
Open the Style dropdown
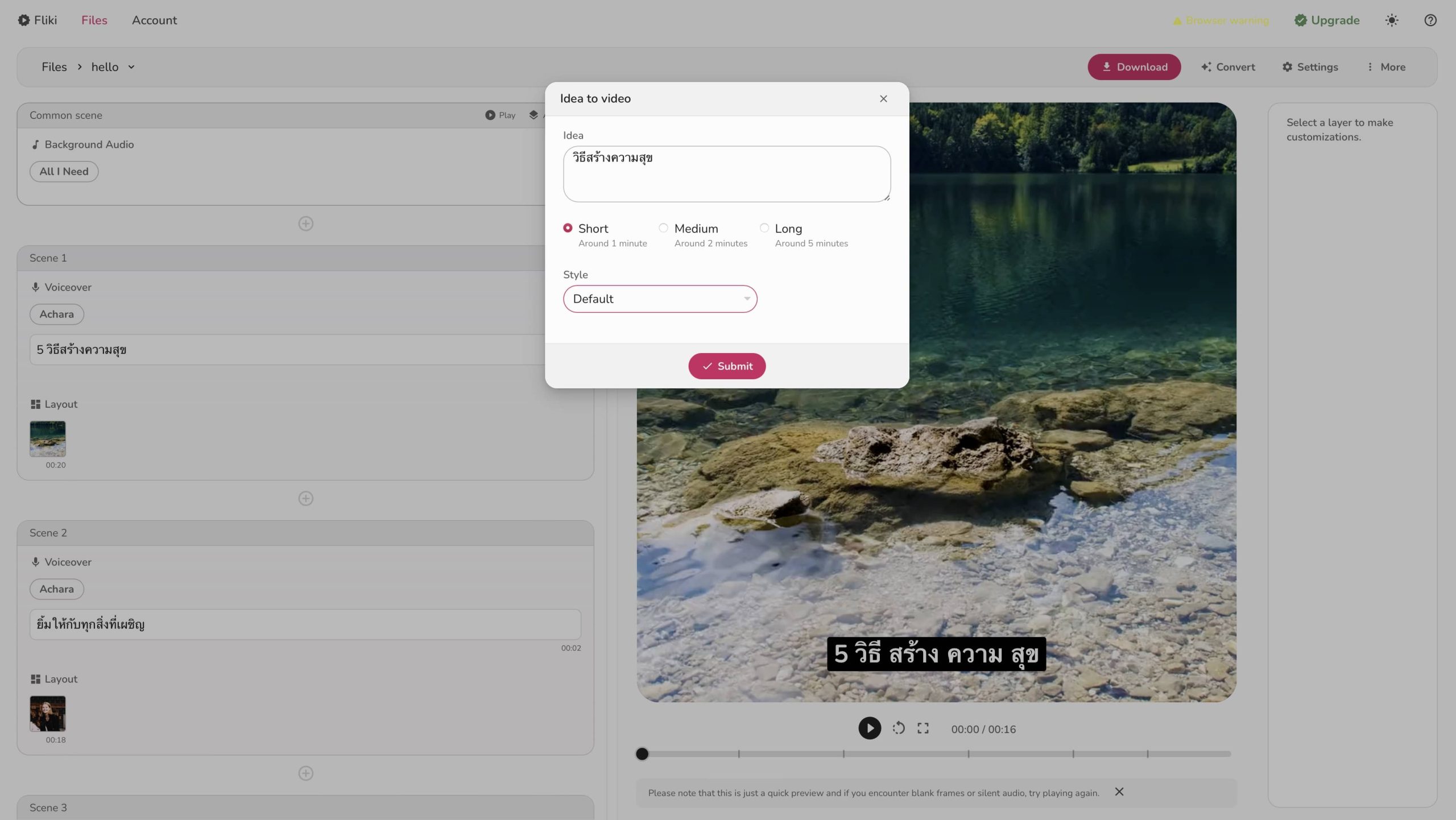(660, 299)
